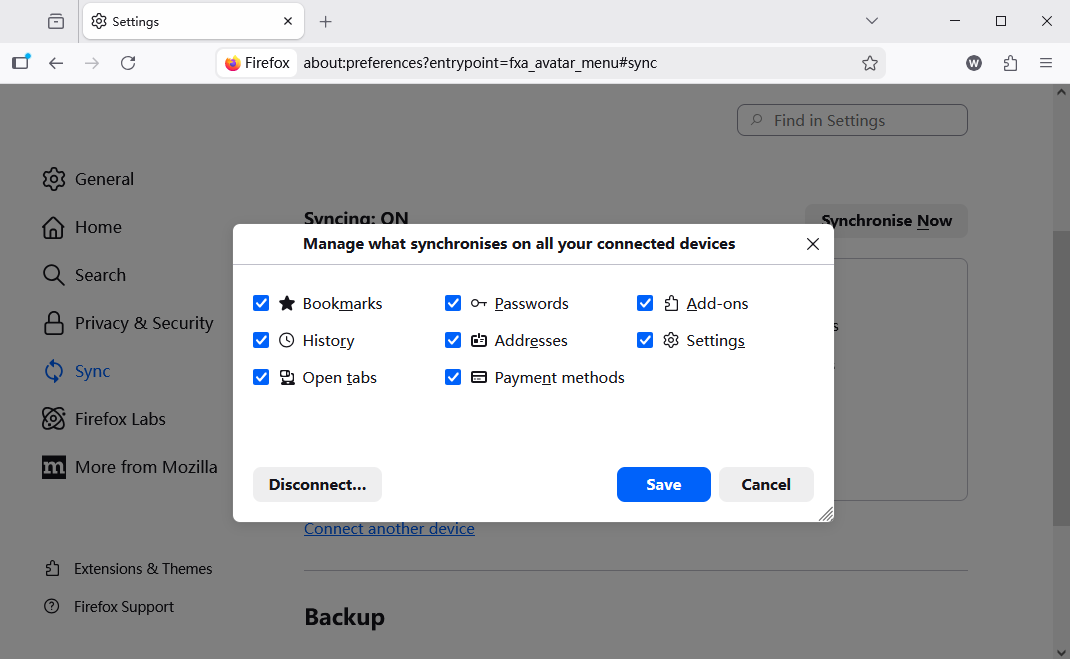This screenshot has height=659, width=1070.
Task: Open the list all tabs chevron
Action: coord(871,21)
